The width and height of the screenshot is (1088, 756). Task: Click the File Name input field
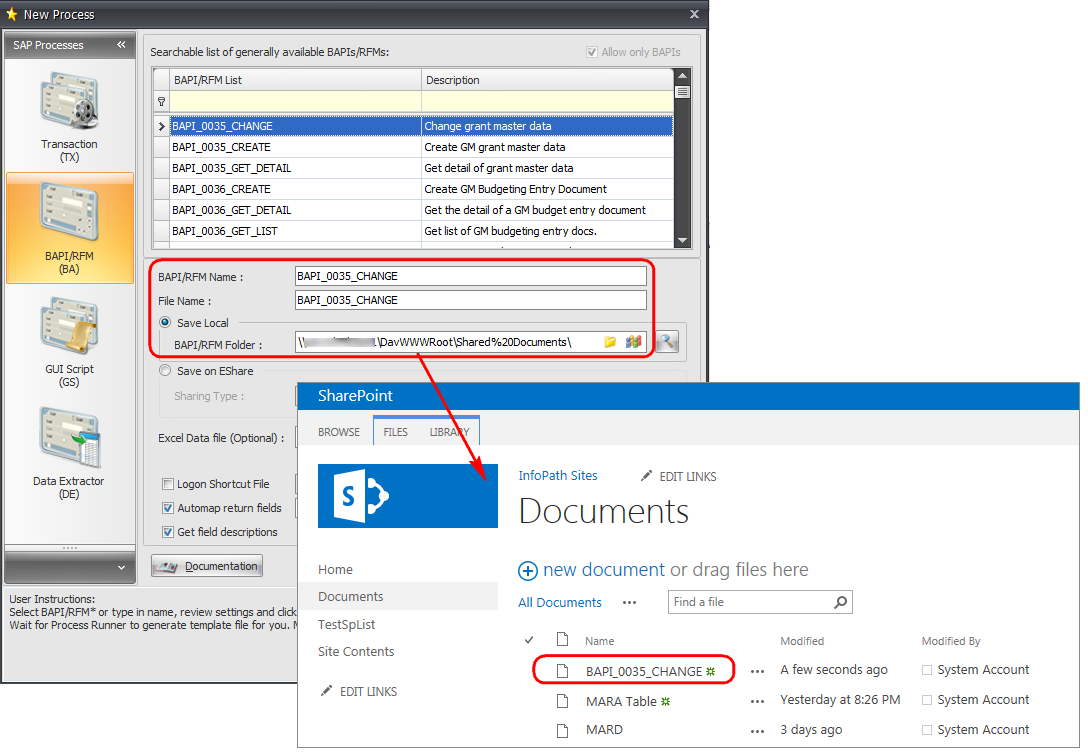(x=470, y=300)
